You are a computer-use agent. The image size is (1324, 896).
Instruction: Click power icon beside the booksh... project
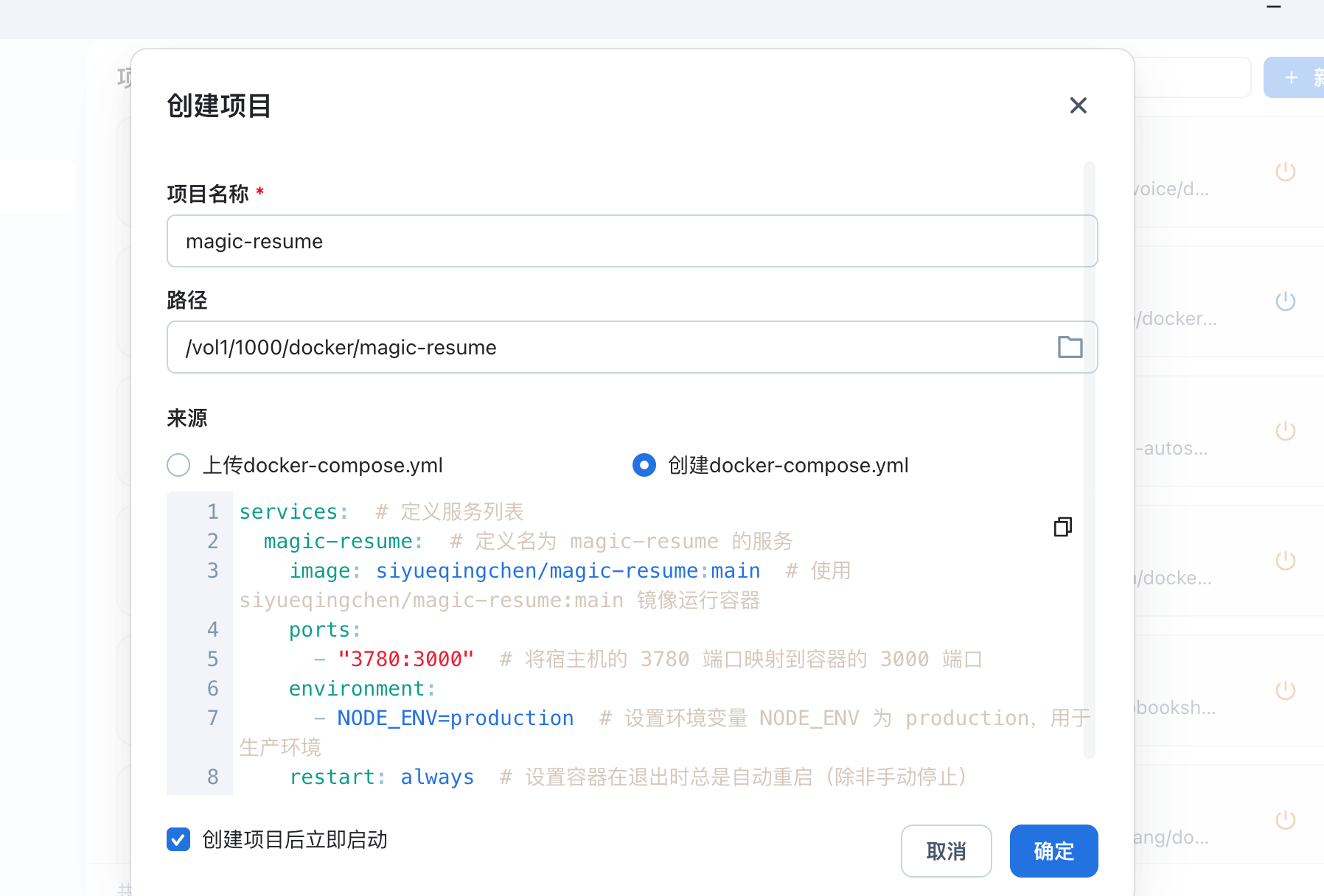[1285, 690]
